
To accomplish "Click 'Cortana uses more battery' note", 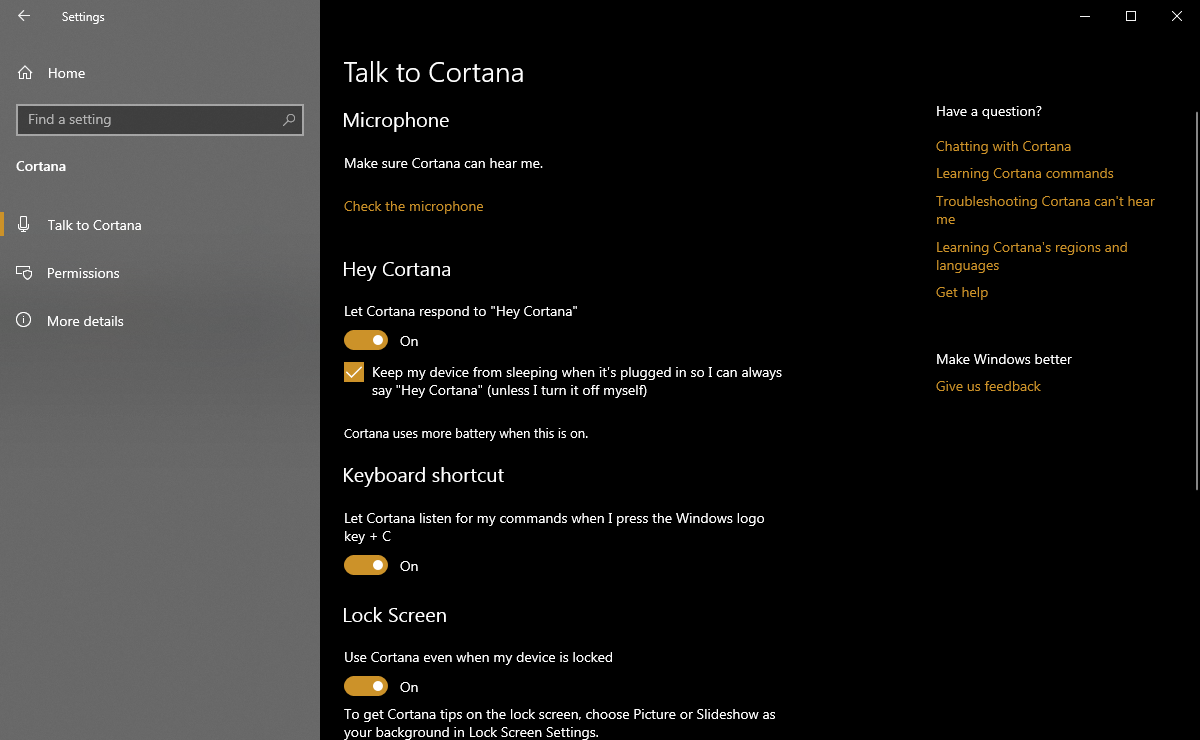I will click(466, 434).
